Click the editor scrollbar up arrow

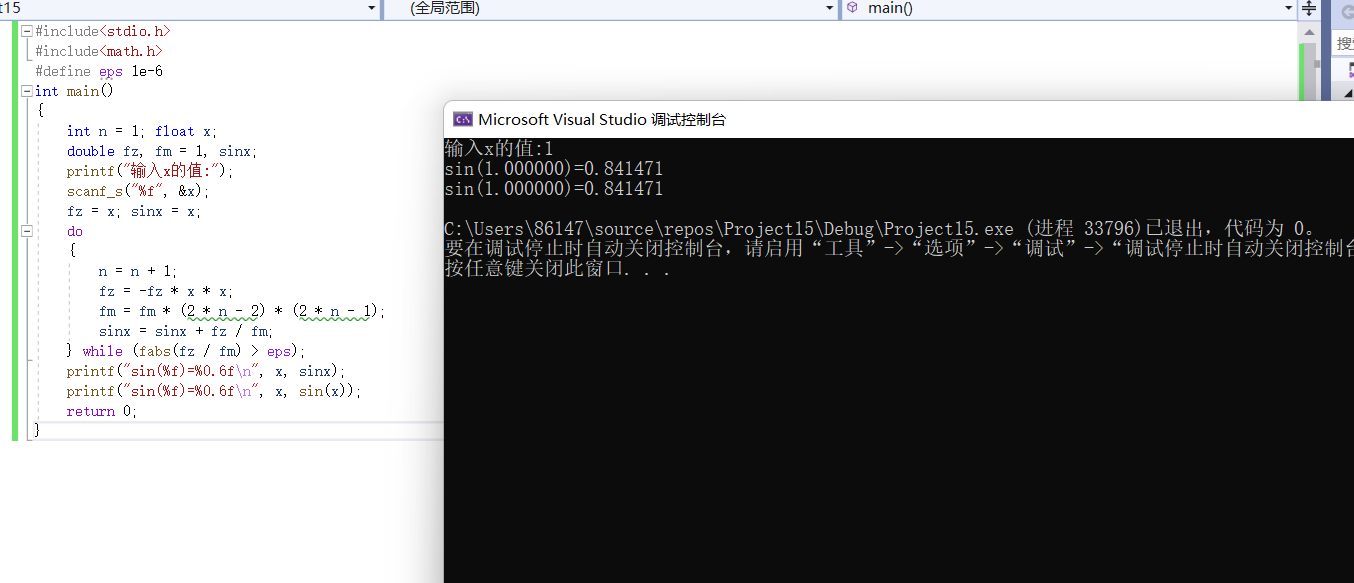click(x=1309, y=32)
